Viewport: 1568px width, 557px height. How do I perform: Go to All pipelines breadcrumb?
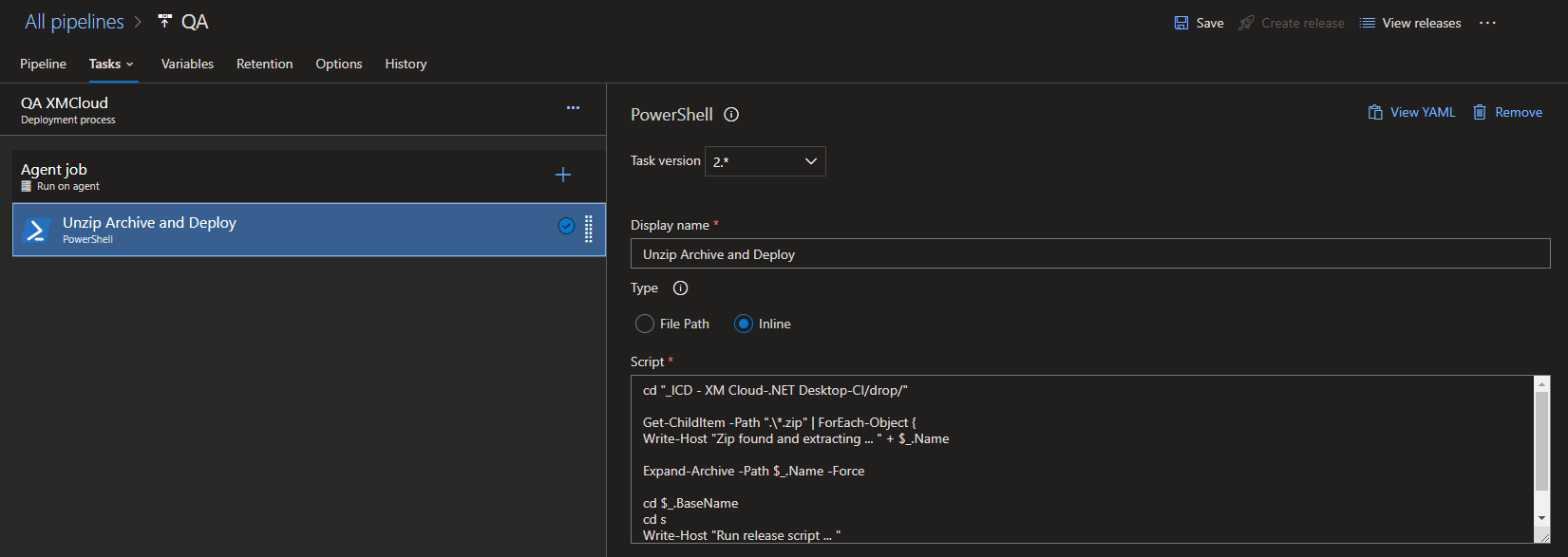[x=74, y=21]
